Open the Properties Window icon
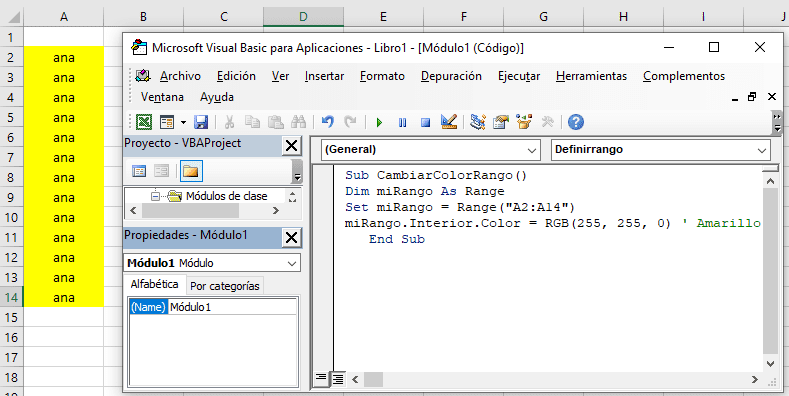 point(501,122)
